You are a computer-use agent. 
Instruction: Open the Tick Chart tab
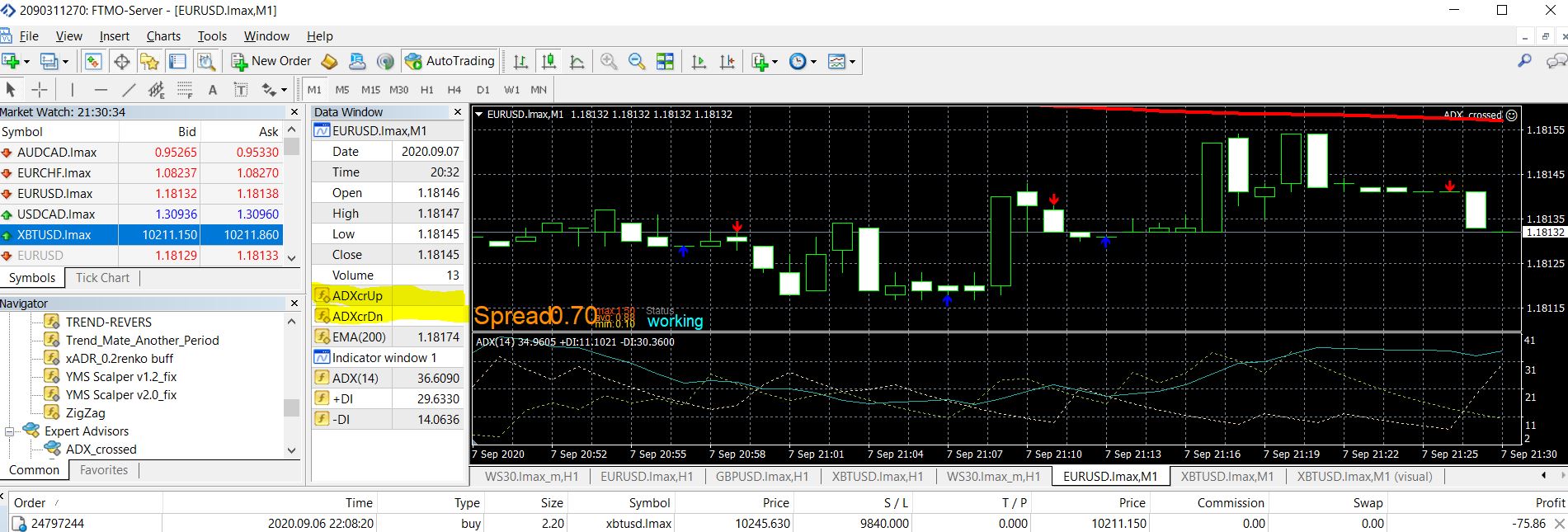[x=102, y=278]
